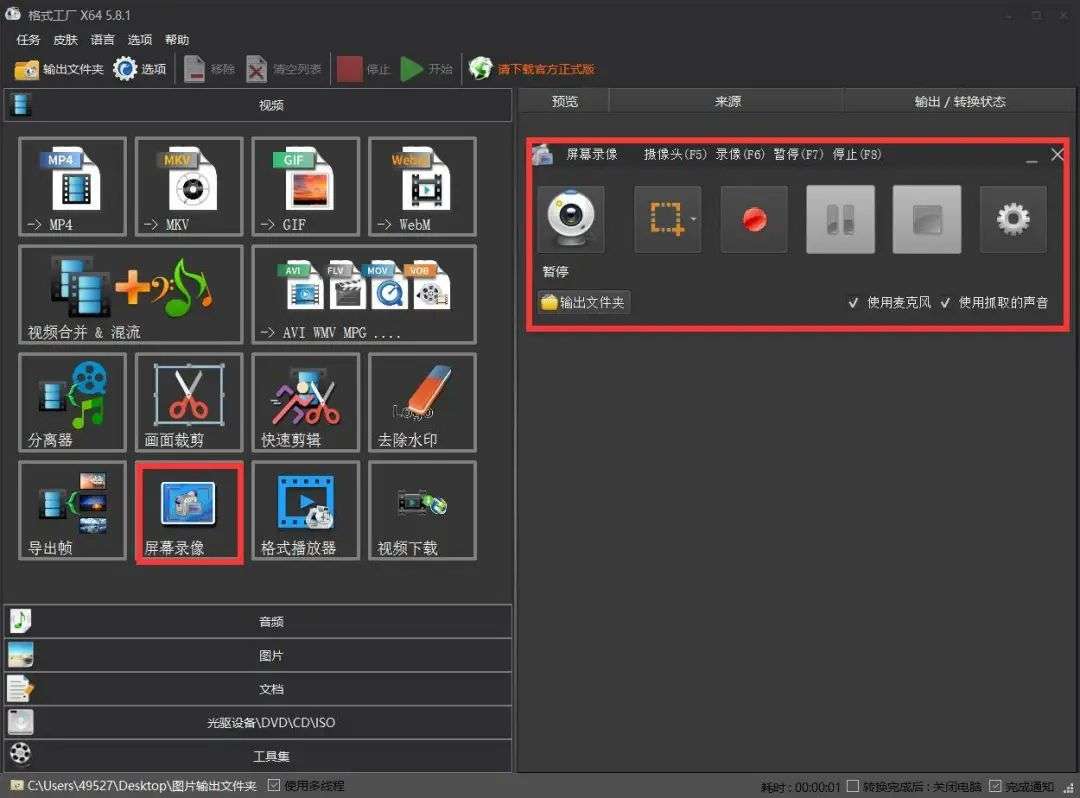Select the MP4 conversion icon
The width and height of the screenshot is (1080, 798).
[72, 187]
